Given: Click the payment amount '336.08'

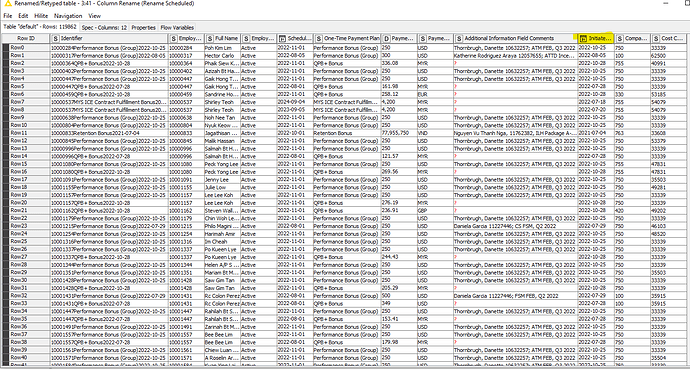Looking at the screenshot, I should 399,63.
